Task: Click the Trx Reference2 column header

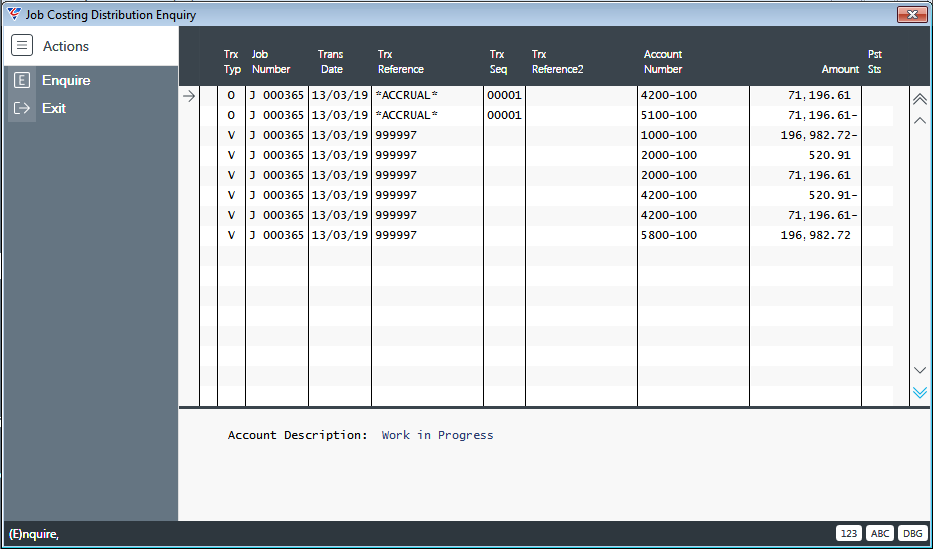Action: click(x=558, y=62)
